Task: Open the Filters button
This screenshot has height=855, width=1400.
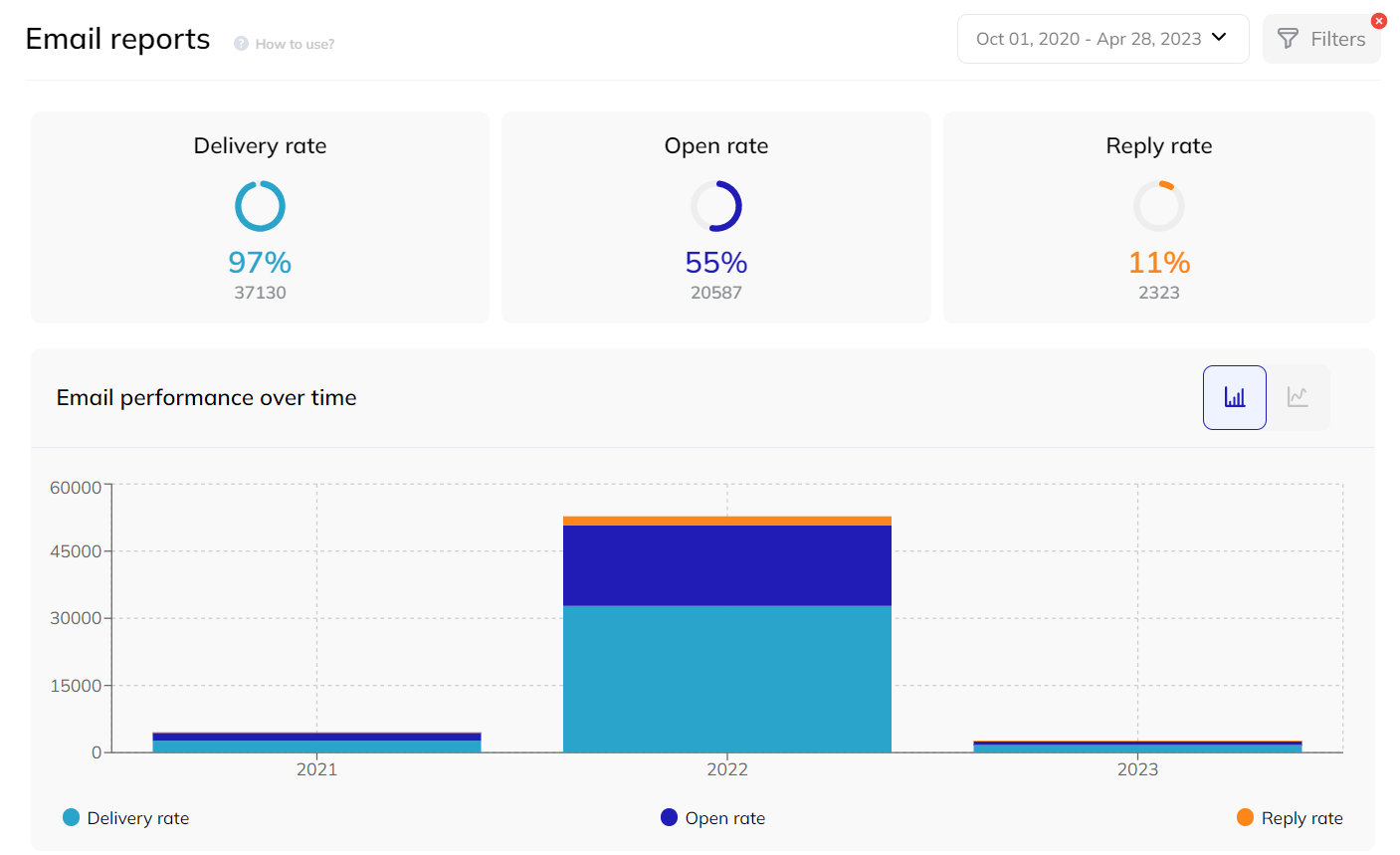Action: coord(1321,39)
